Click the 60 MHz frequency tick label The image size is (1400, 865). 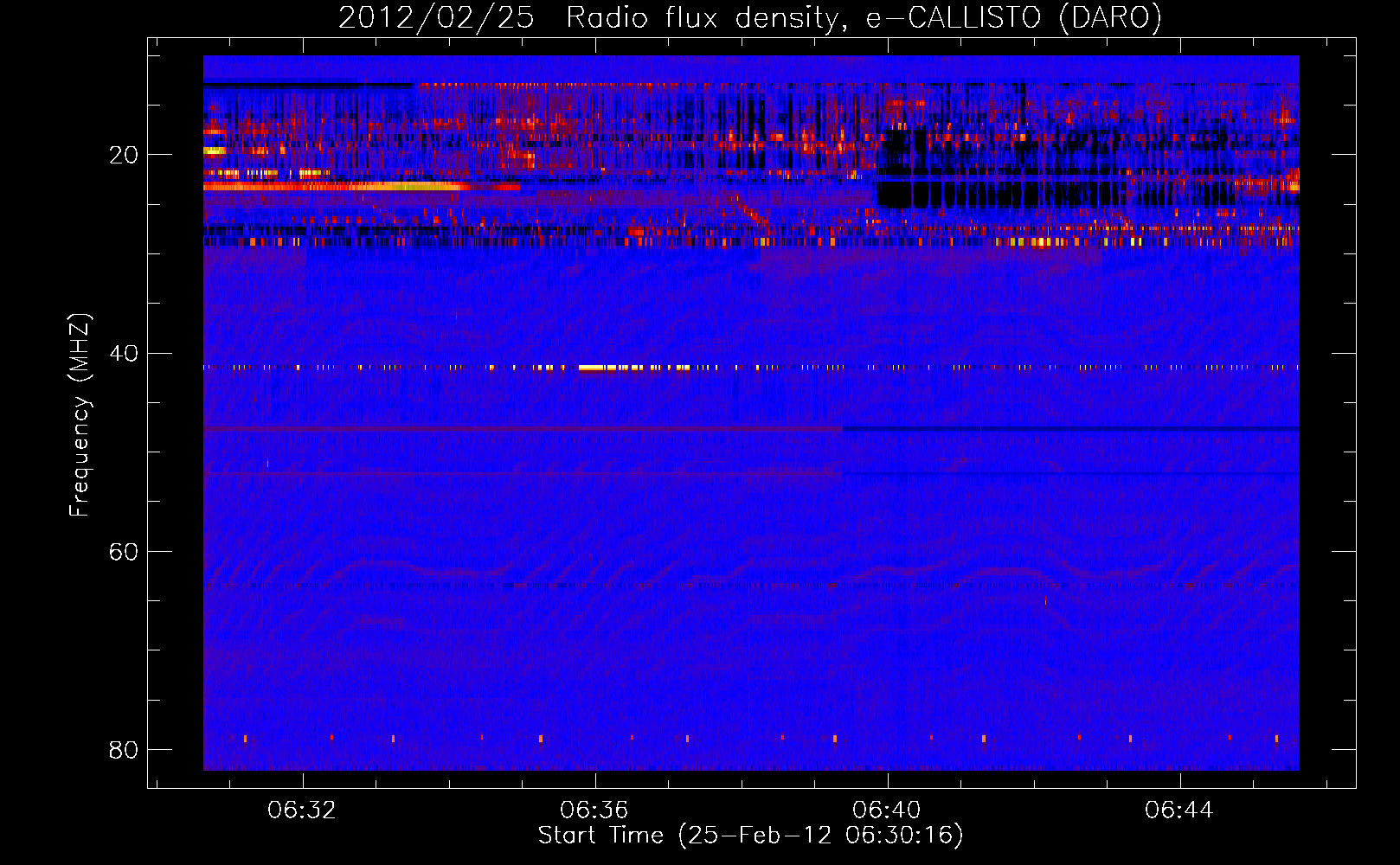[x=124, y=551]
